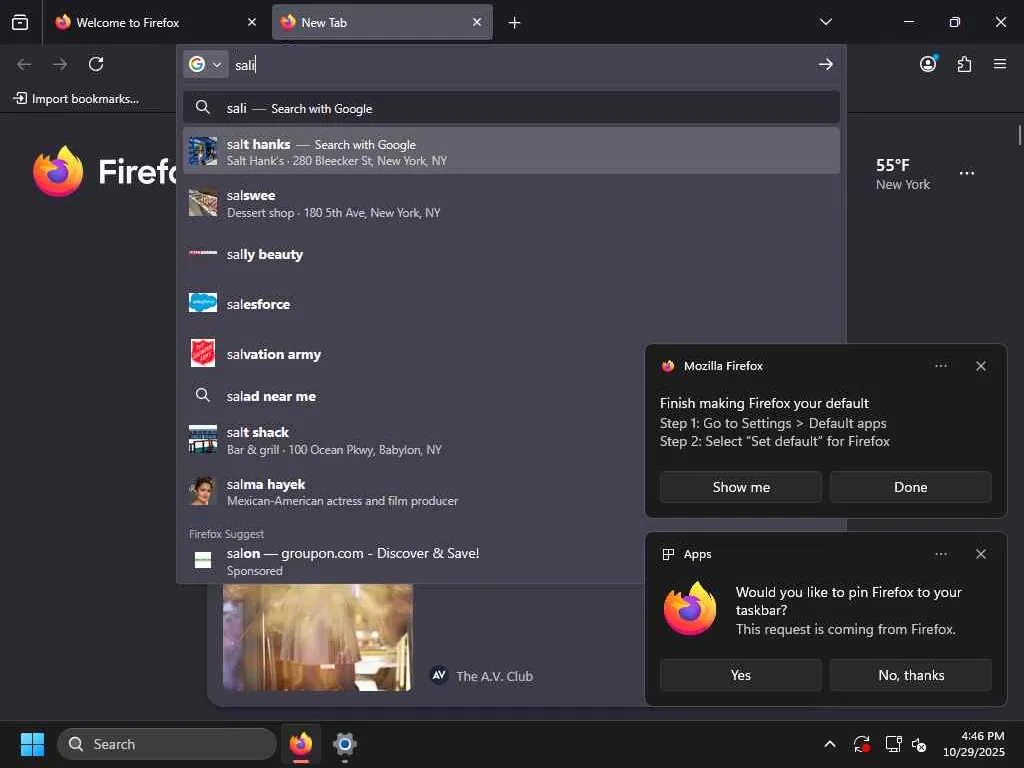
Task: Click the Salvation Army shield icon
Action: [x=203, y=353]
